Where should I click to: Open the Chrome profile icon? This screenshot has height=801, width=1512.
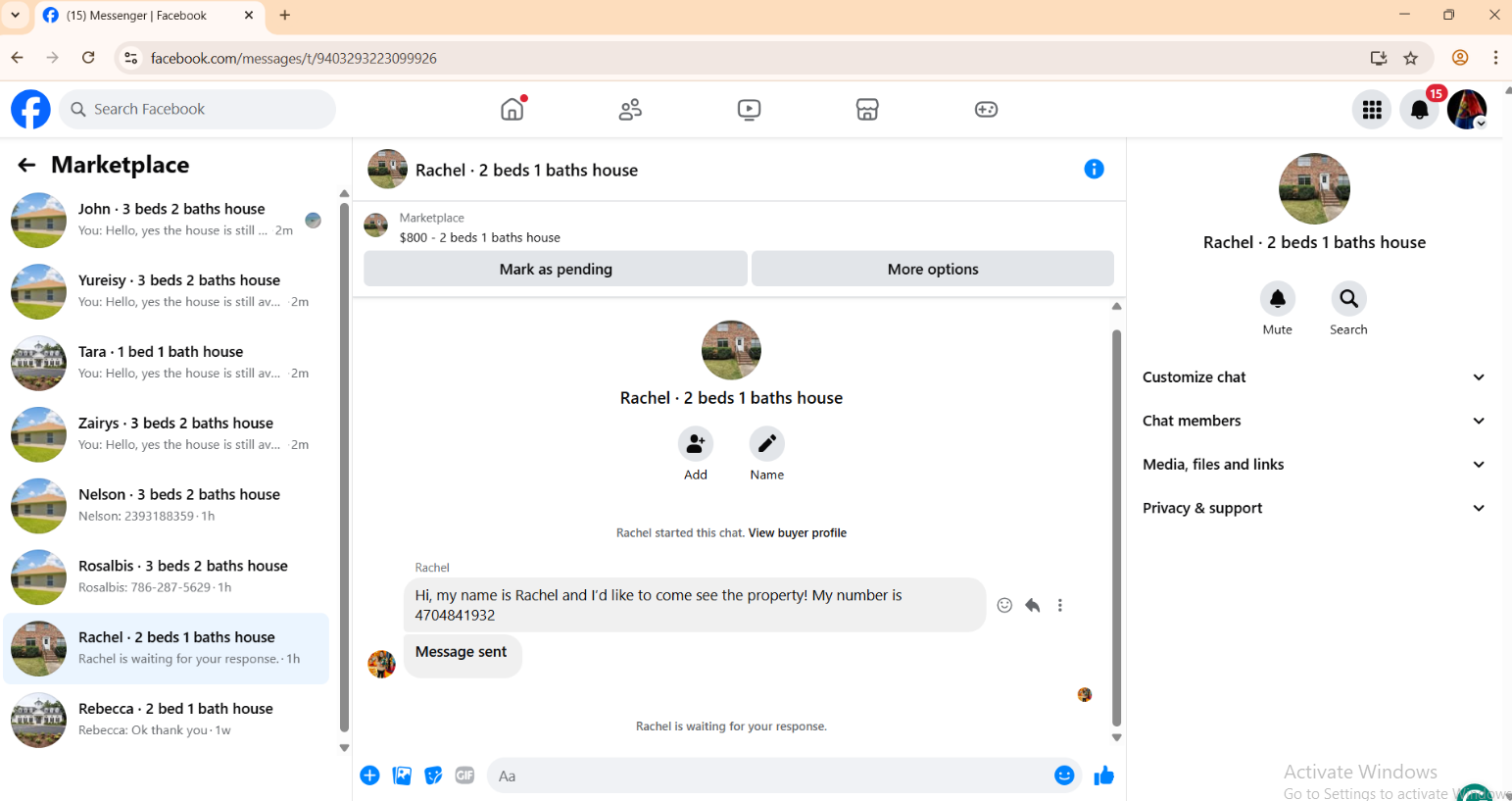(1460, 58)
